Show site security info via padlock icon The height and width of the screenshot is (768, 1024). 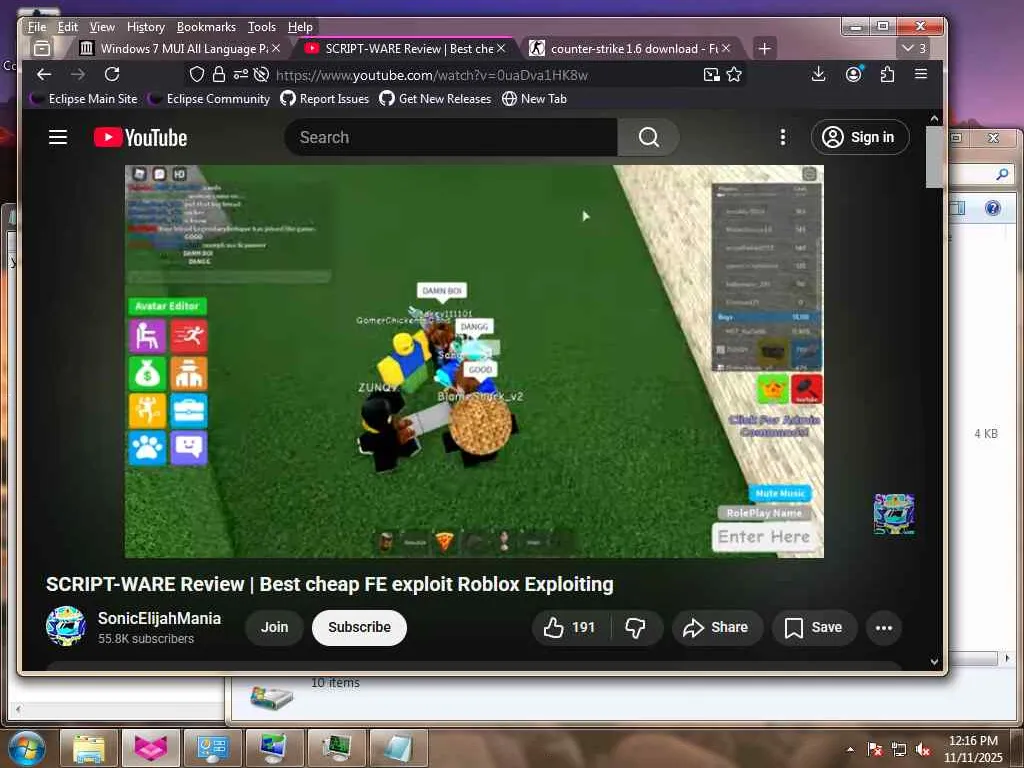pos(219,74)
